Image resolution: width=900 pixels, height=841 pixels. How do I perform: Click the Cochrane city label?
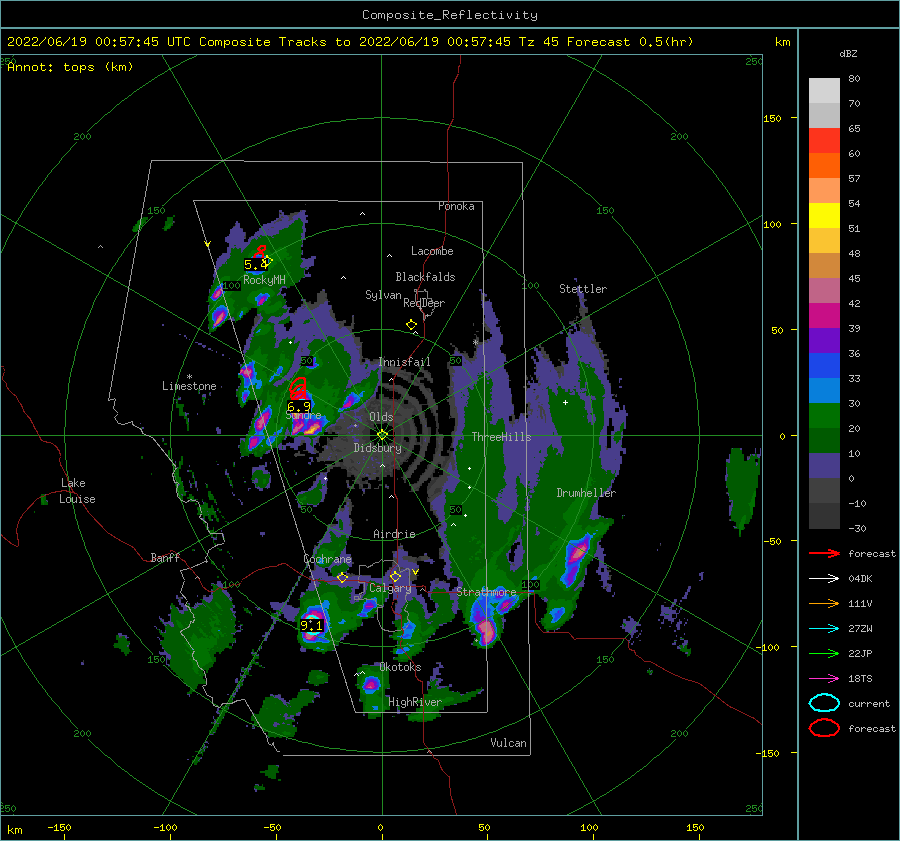(327, 559)
